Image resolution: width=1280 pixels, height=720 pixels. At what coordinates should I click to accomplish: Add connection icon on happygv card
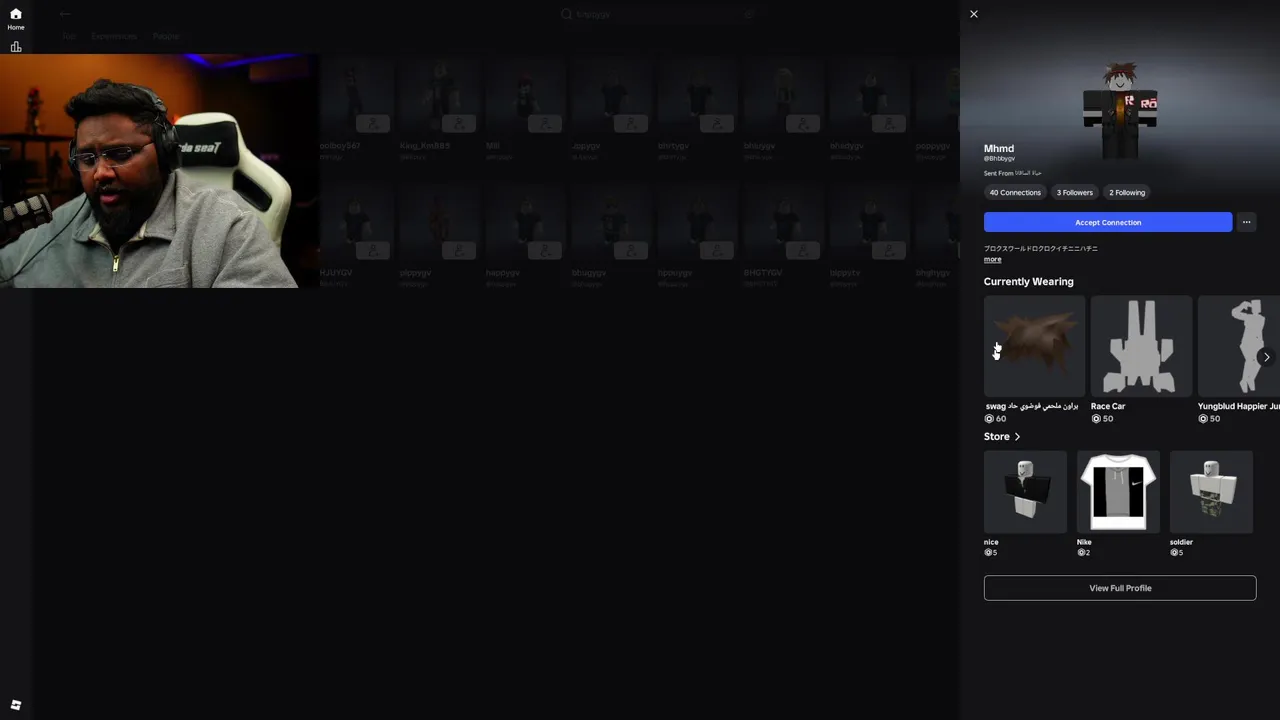(x=545, y=251)
